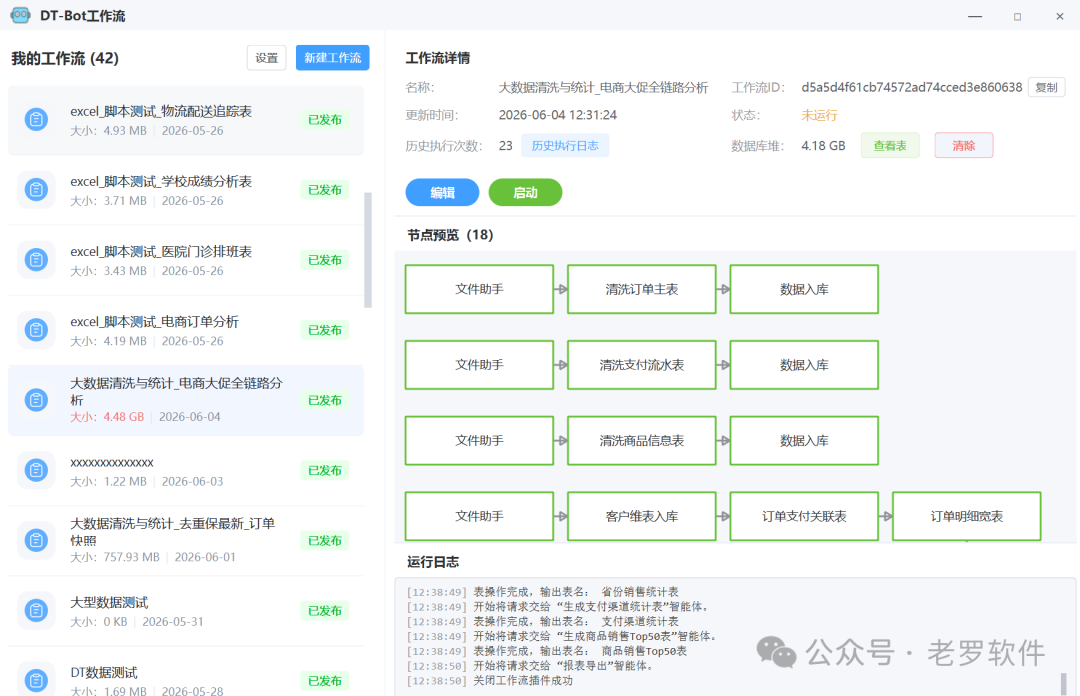The image size is (1080, 696).
Task: Click update time 2026-06-04 12:31:24
Action: [x=558, y=115]
